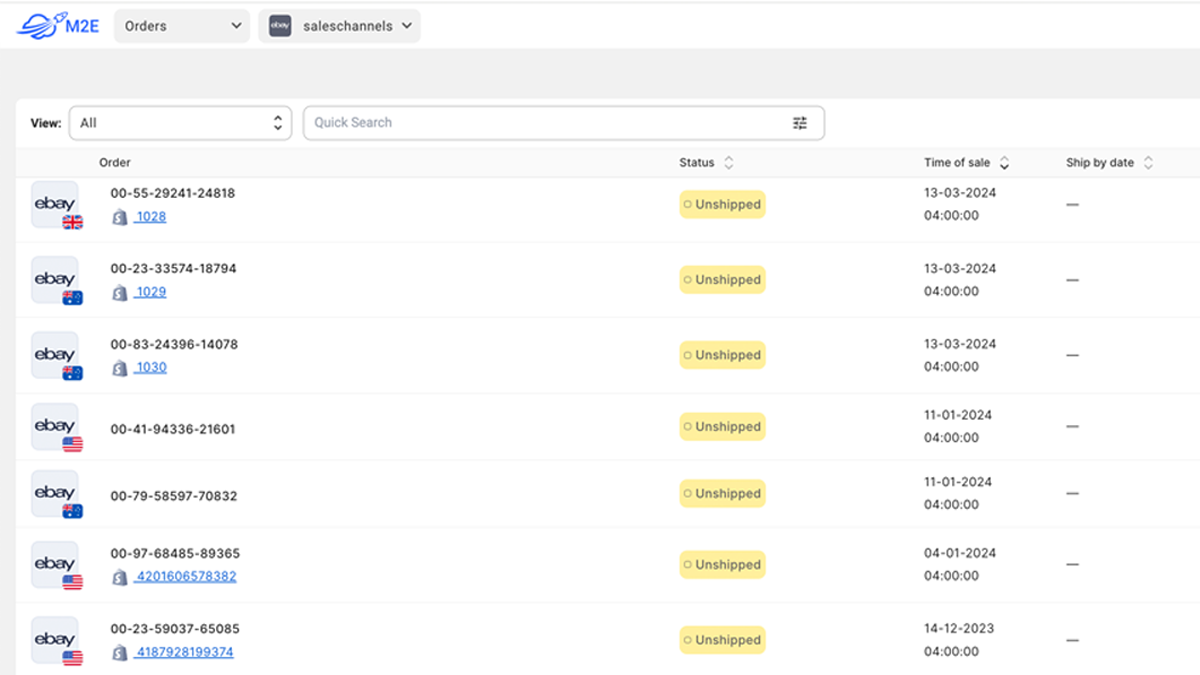The width and height of the screenshot is (1200, 675).
Task: Open Shopify order link 1029
Action: tap(151, 292)
